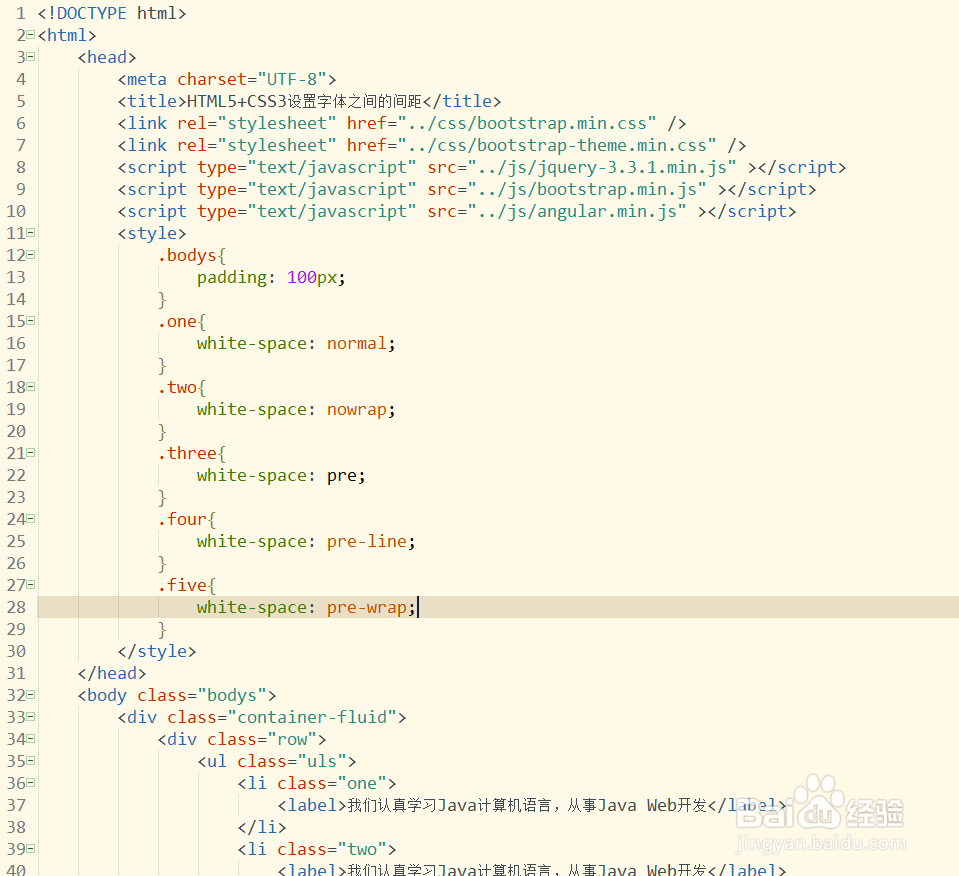The height and width of the screenshot is (876, 959).
Task: Click the normal white-space value
Action: [x=357, y=344]
